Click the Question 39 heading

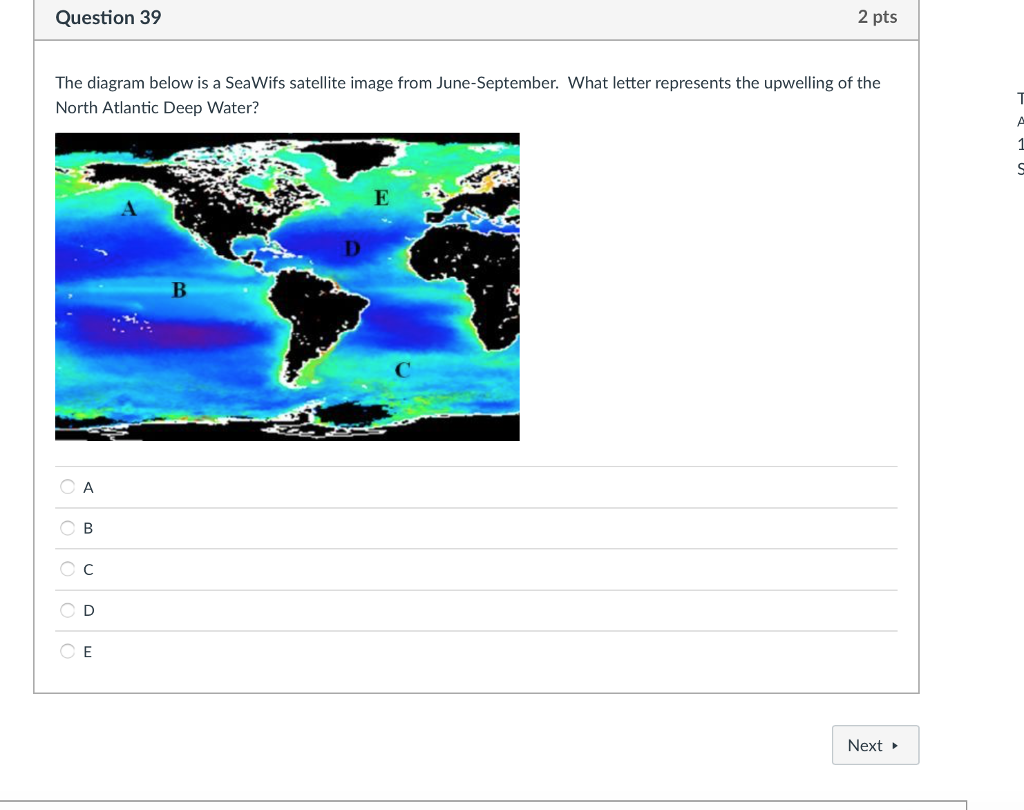(108, 17)
